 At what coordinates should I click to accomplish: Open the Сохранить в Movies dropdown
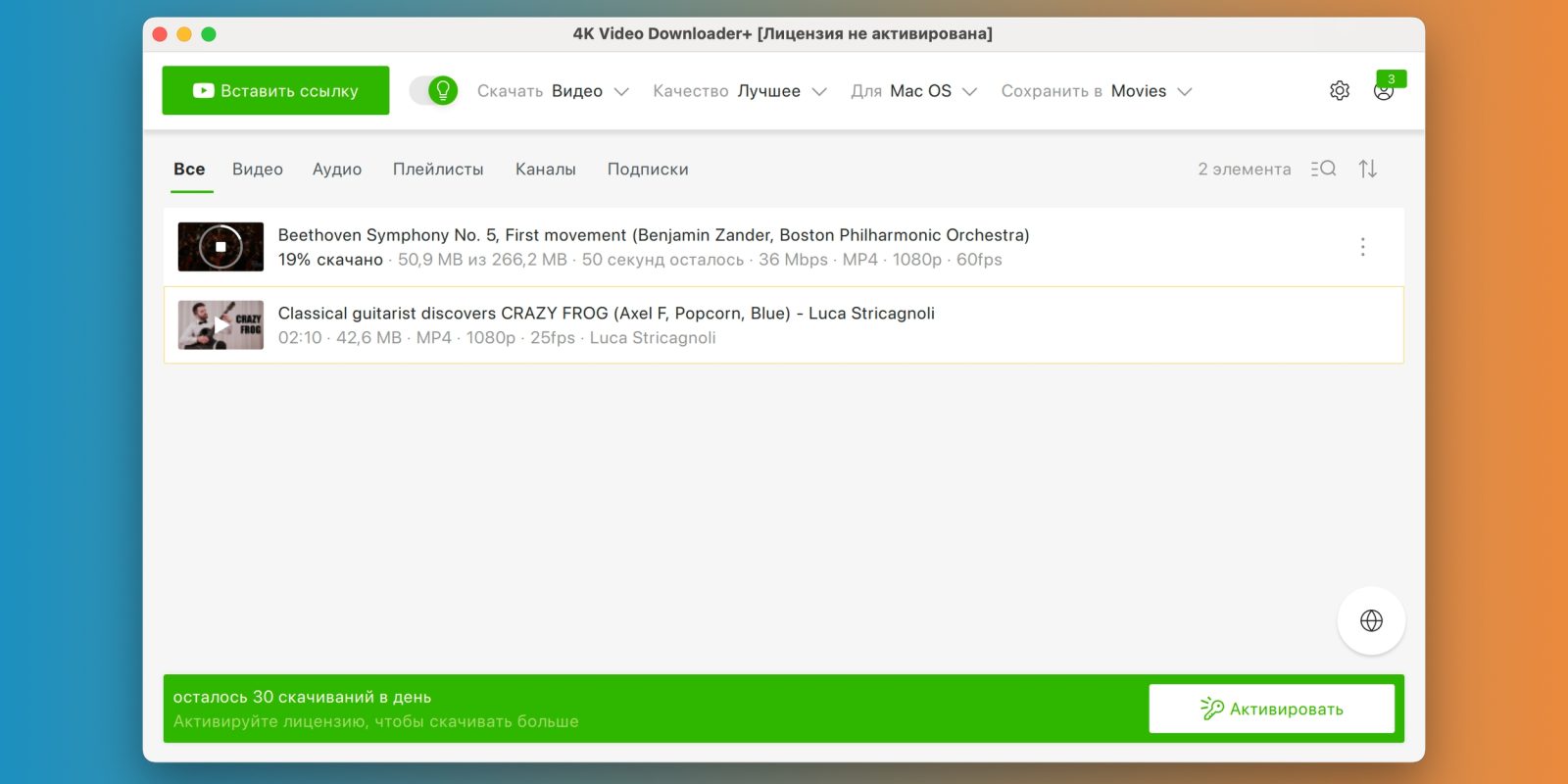1097,91
